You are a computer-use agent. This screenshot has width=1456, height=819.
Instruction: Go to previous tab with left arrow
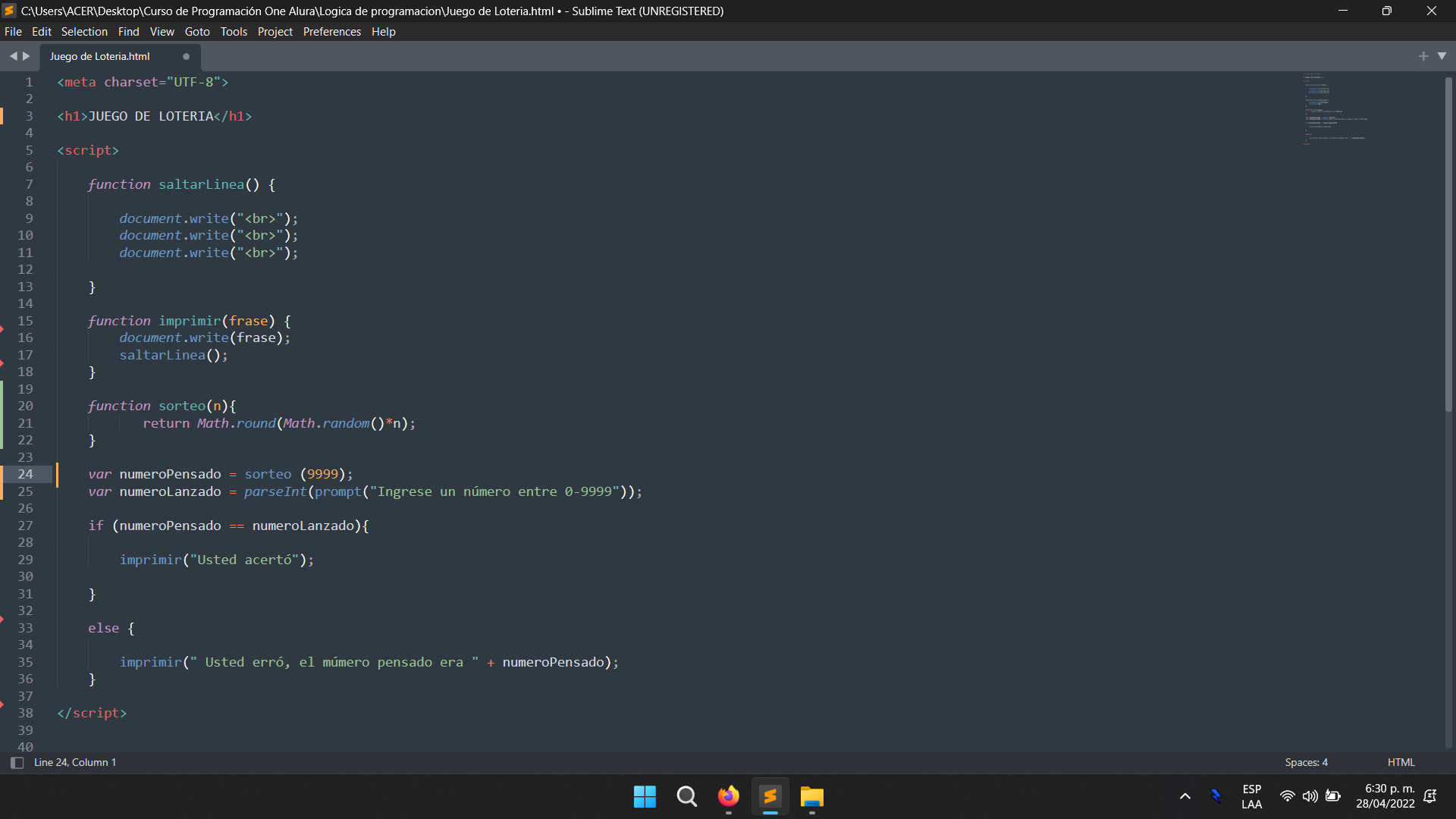(13, 56)
